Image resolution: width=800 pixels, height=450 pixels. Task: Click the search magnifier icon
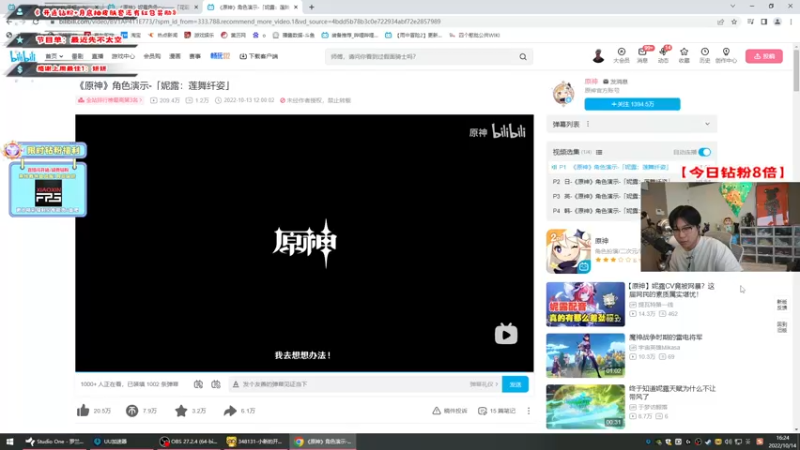(x=523, y=57)
